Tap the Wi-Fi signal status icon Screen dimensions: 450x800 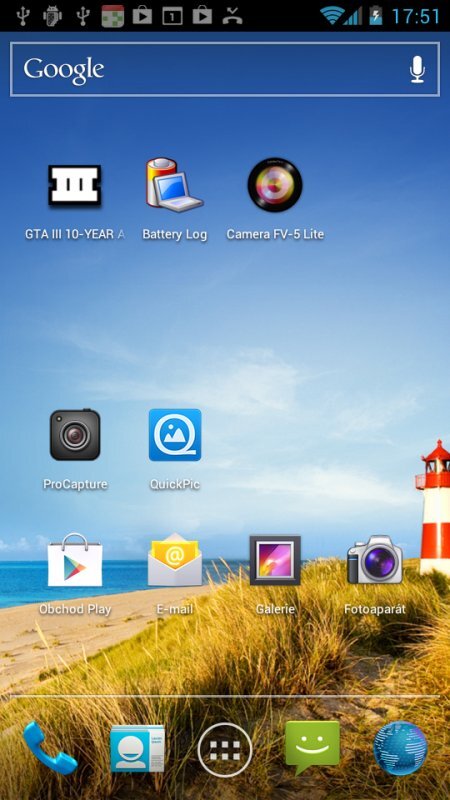pyautogui.click(x=332, y=15)
